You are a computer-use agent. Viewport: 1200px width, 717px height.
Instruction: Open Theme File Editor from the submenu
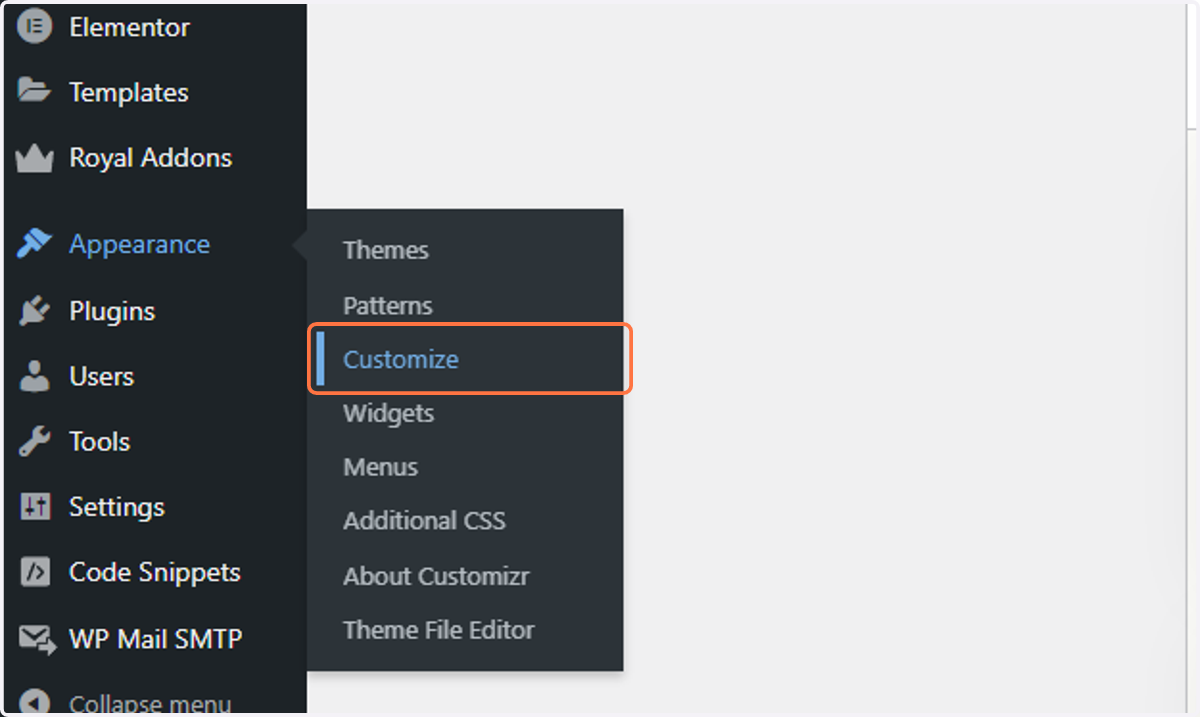click(x=439, y=630)
